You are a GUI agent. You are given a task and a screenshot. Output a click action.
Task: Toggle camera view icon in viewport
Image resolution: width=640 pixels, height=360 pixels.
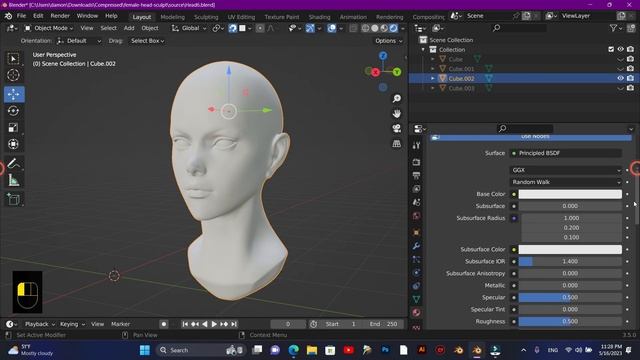(x=396, y=129)
